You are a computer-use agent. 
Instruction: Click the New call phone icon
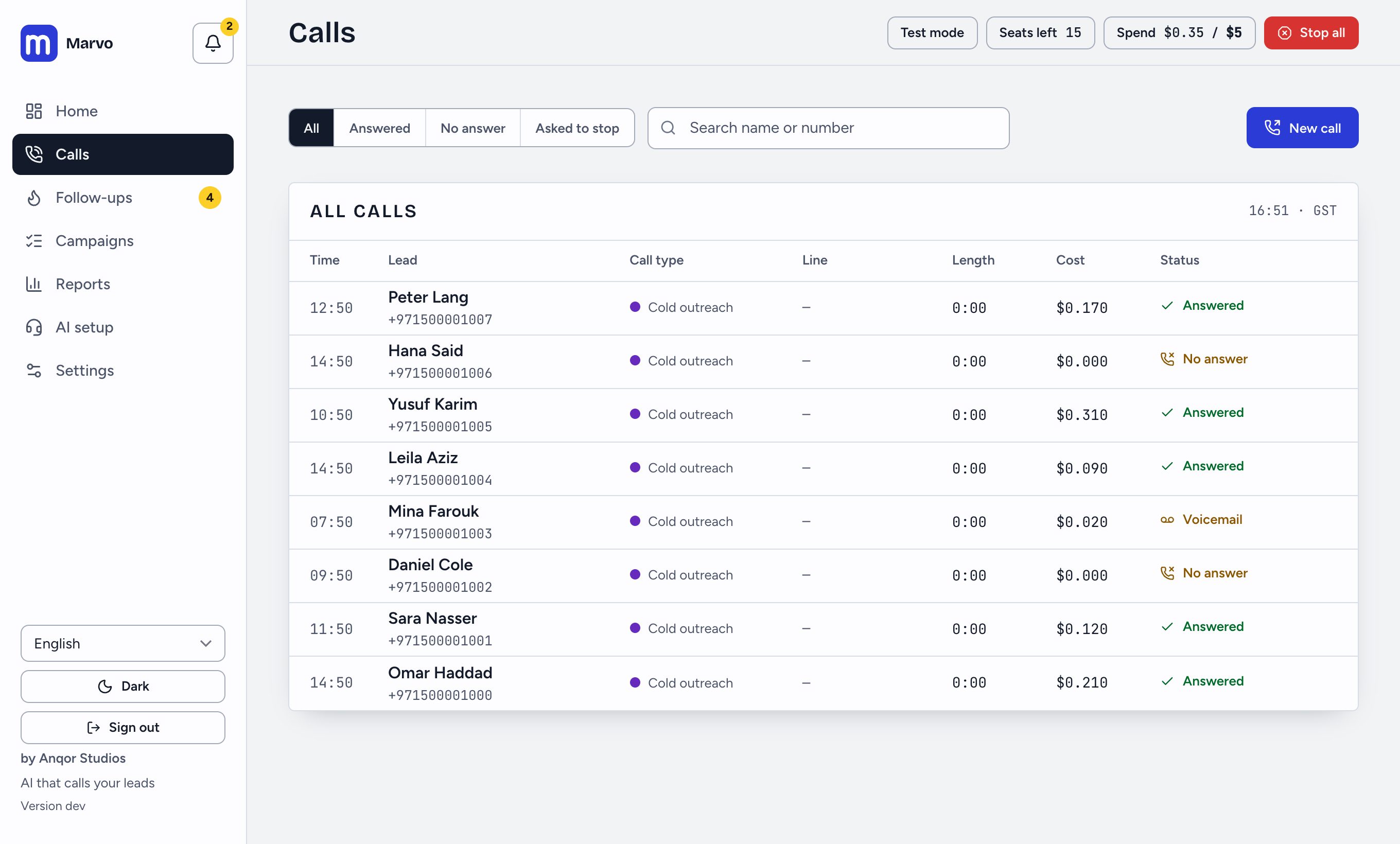[1272, 128]
